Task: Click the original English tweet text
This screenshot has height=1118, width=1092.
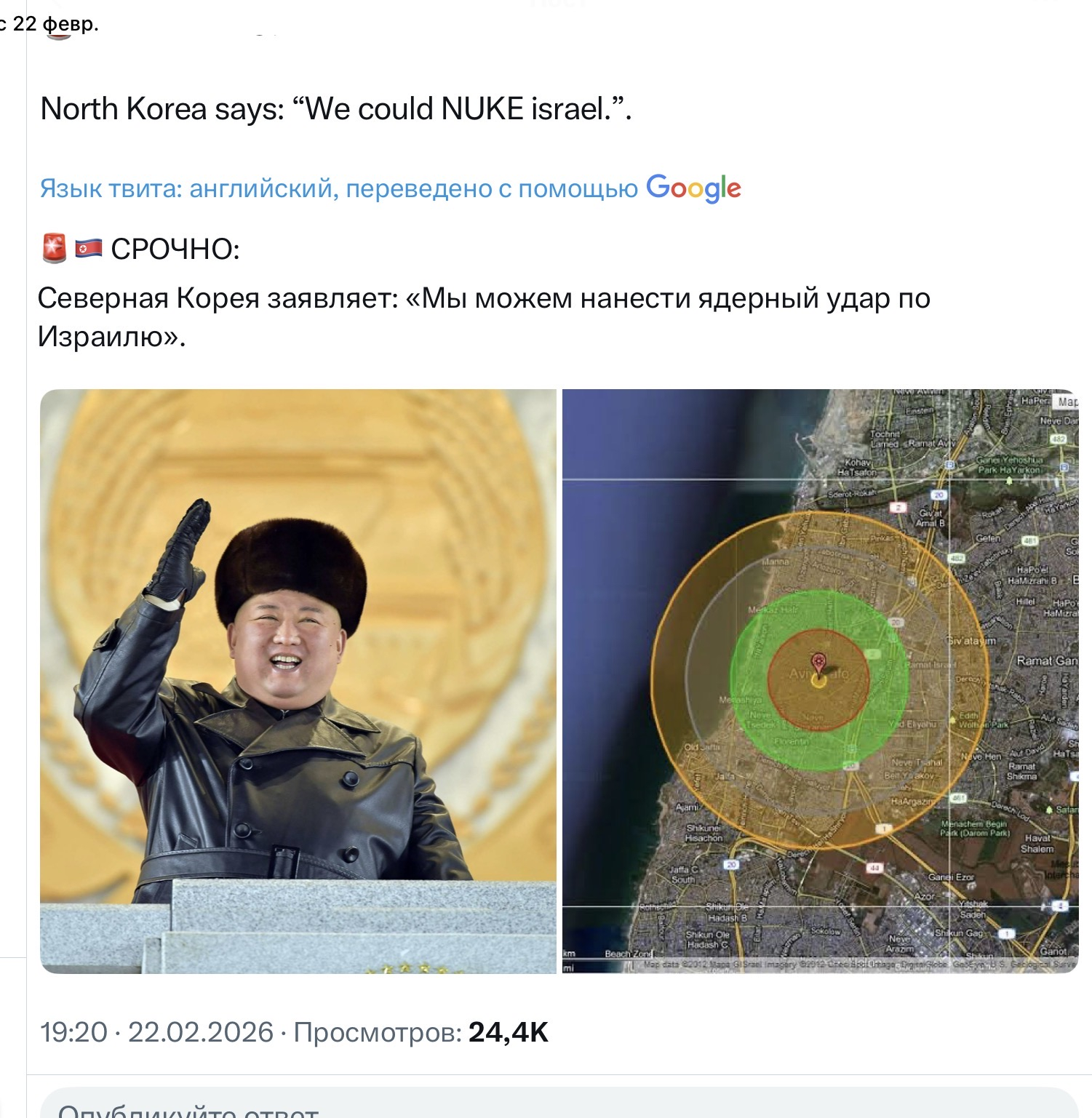Action: 336,108
